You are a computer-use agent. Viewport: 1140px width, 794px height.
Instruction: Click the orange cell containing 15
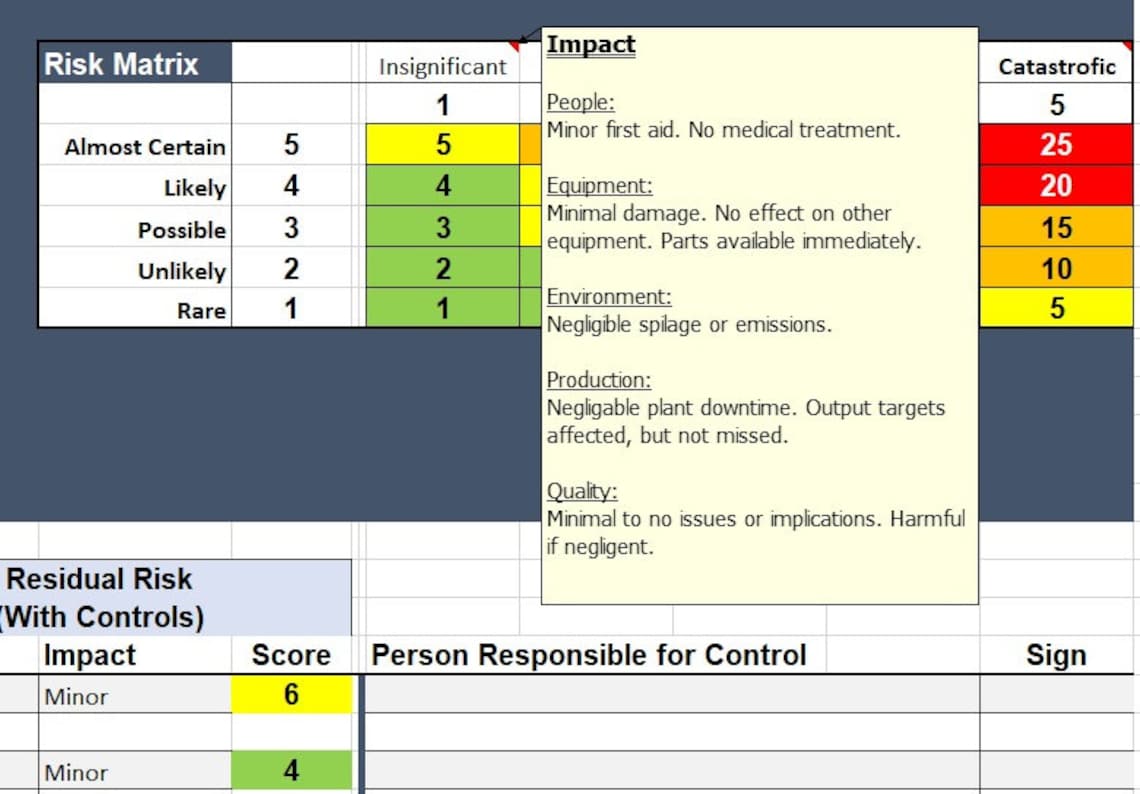tap(1056, 227)
